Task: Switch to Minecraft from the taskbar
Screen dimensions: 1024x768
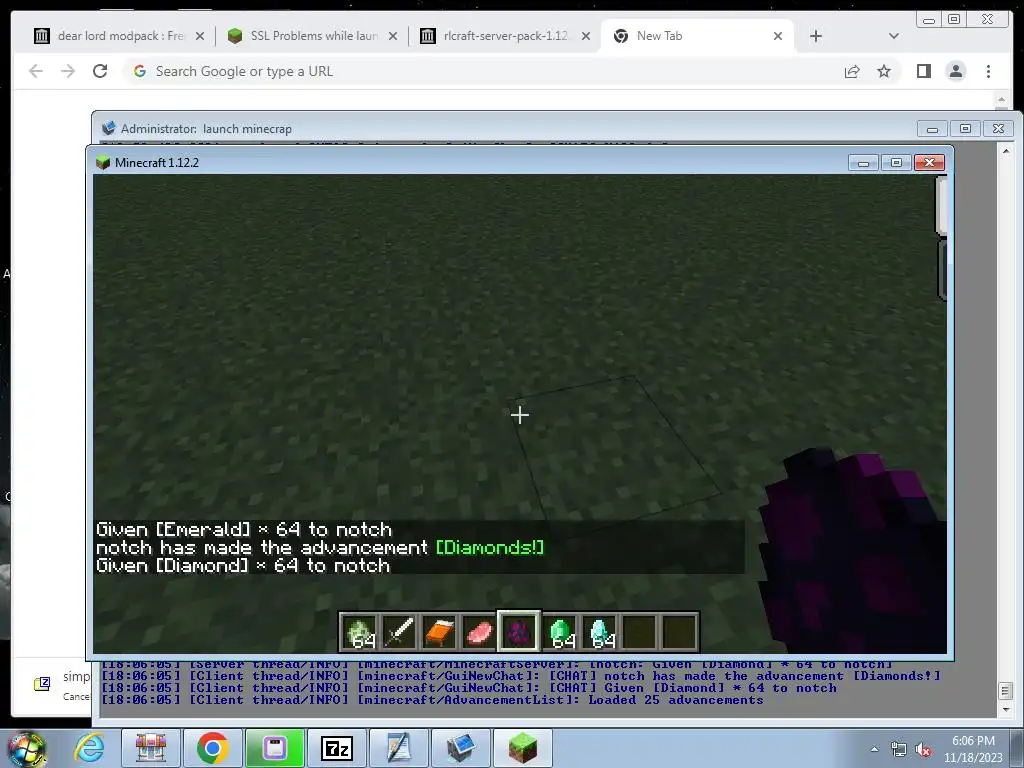Action: point(522,748)
